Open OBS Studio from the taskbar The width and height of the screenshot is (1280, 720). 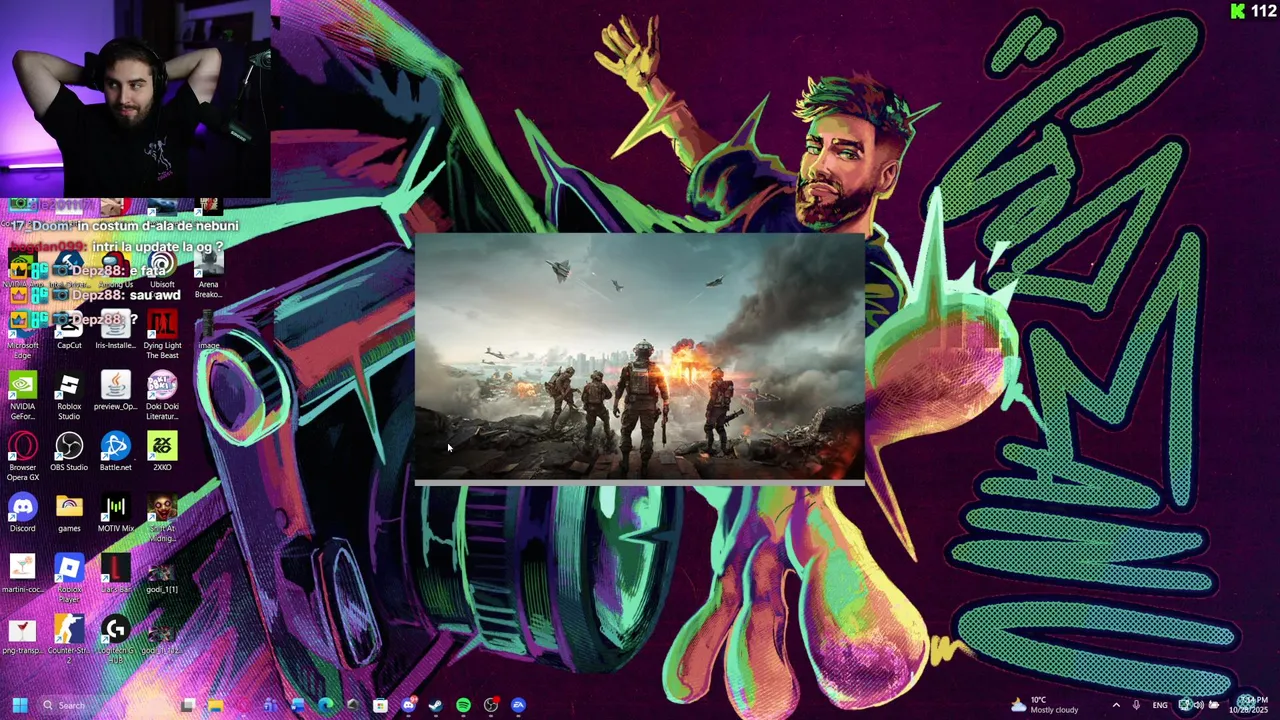490,705
